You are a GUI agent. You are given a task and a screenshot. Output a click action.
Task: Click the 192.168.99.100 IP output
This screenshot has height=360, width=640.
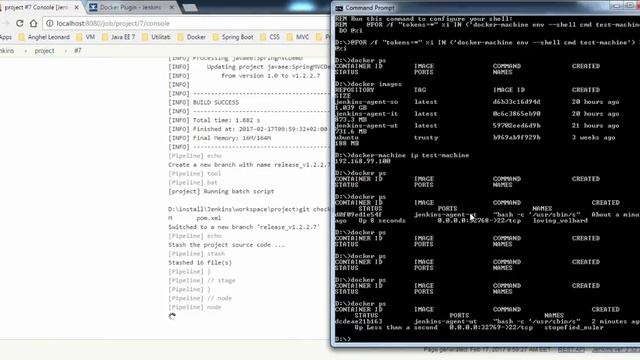click(x=362, y=161)
